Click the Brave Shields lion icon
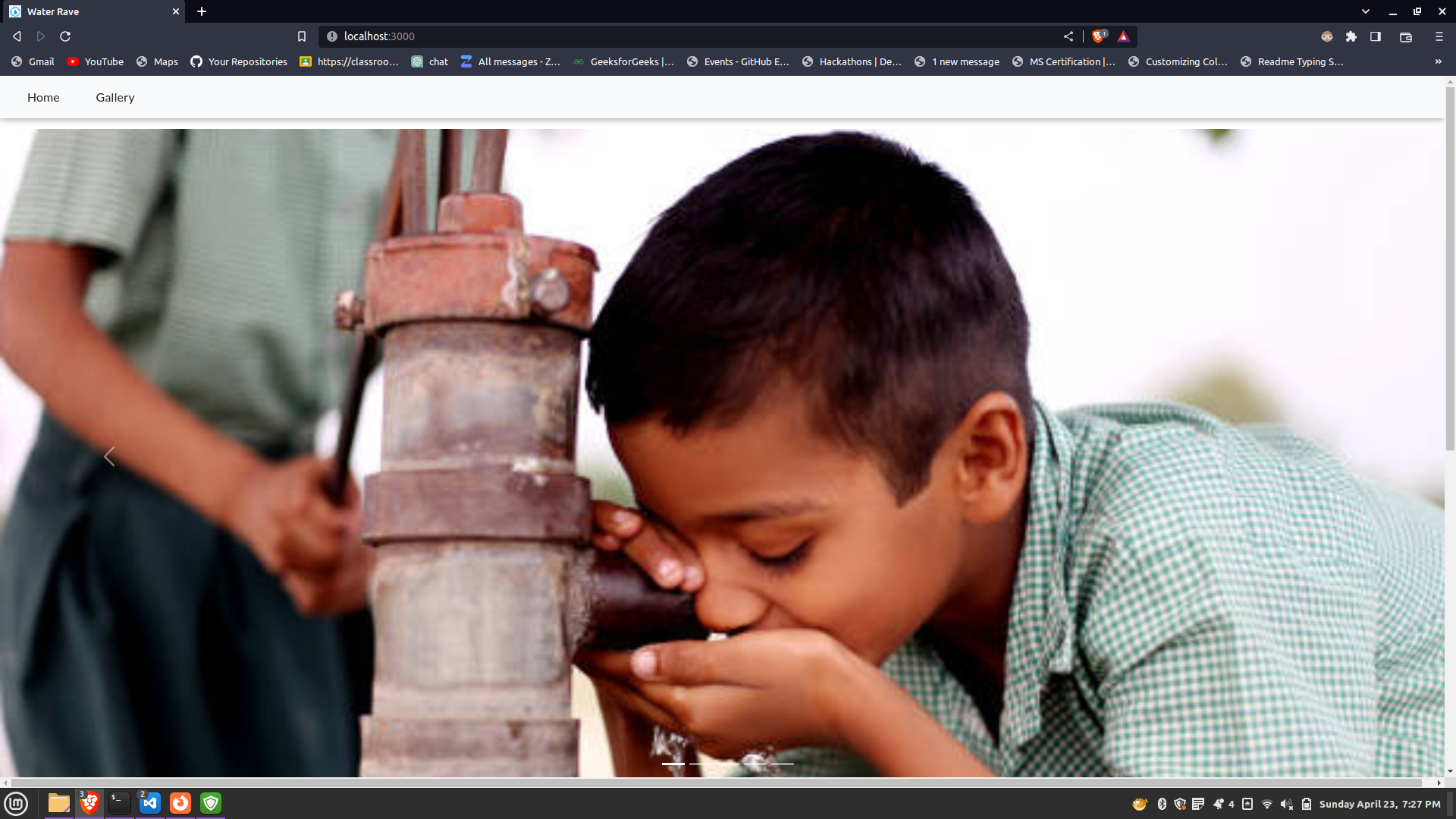 (1098, 36)
